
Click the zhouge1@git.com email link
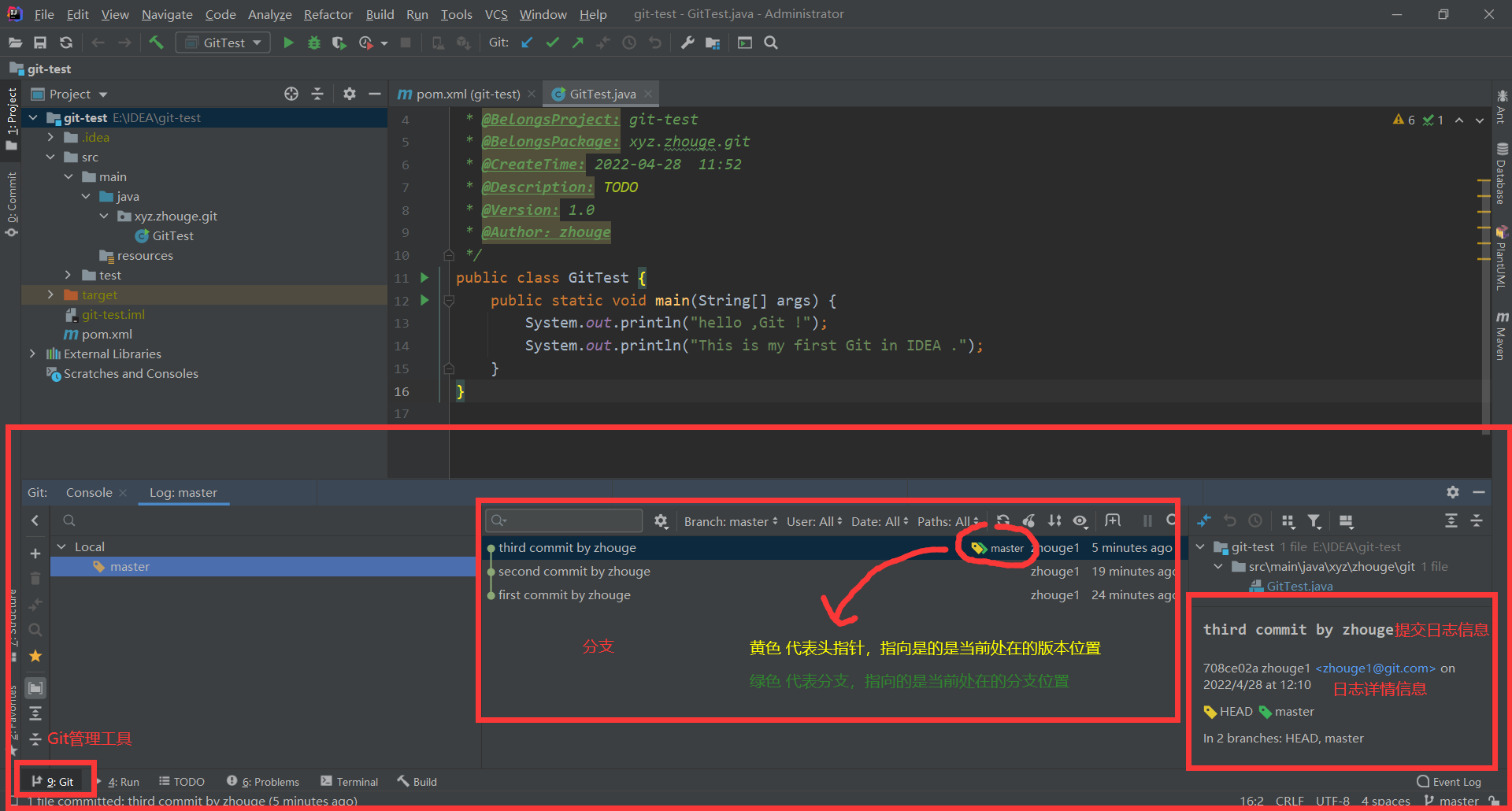pos(1375,668)
